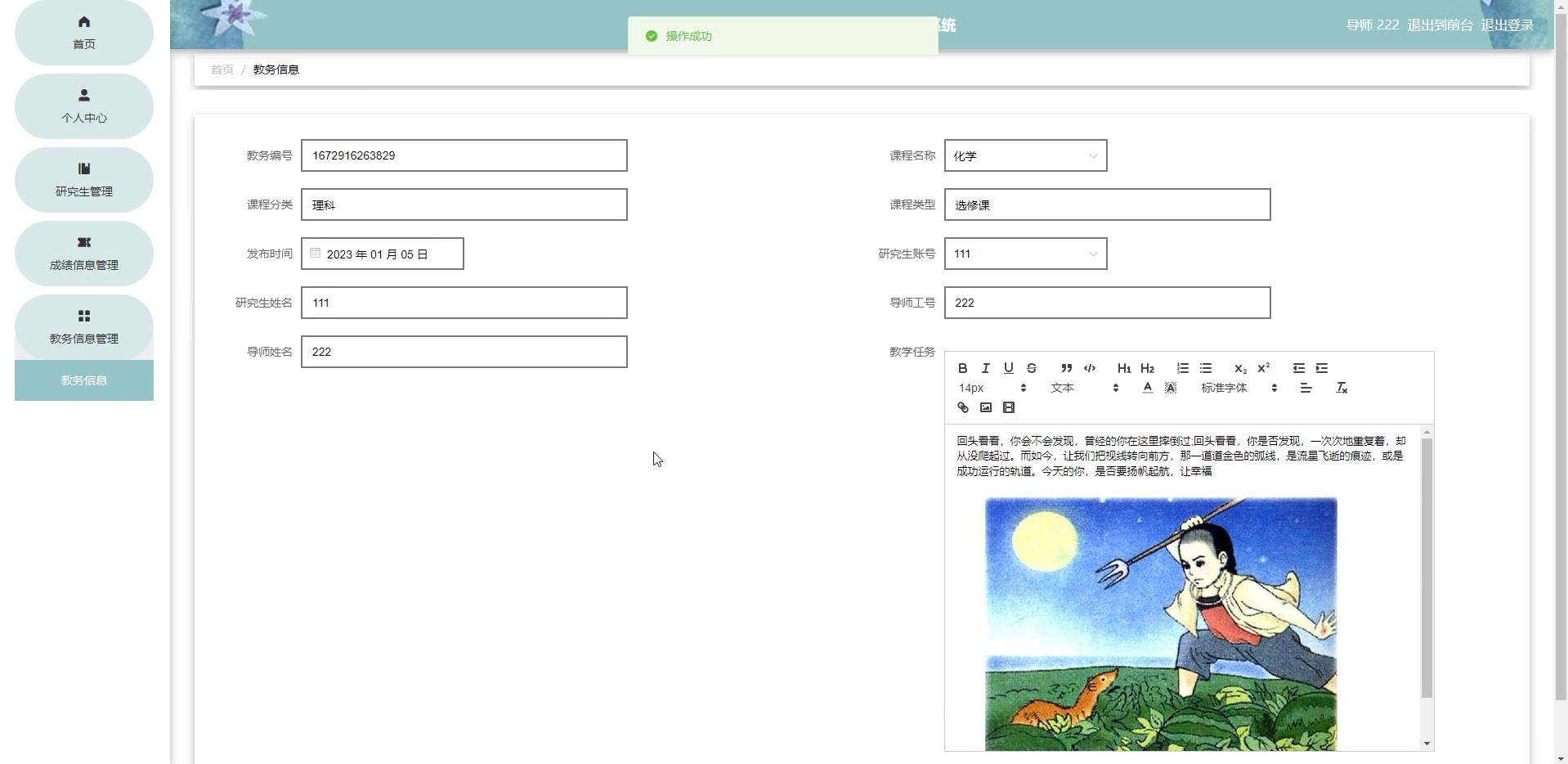Click the 首页 breadcrumb link
The width and height of the screenshot is (1568, 764).
pyautogui.click(x=222, y=70)
